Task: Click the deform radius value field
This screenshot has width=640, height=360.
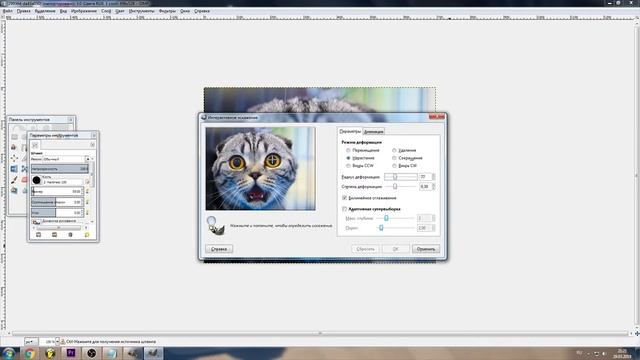Action: click(425, 177)
